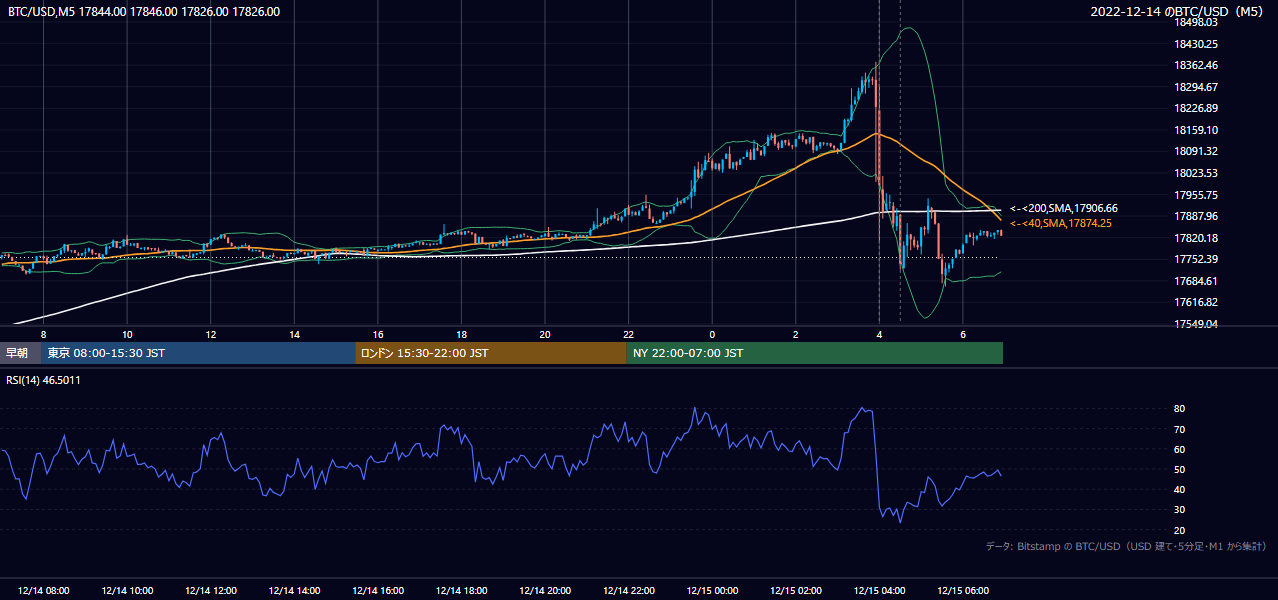Click hour label 16 under price chart
This screenshot has width=1278, height=600.
(x=377, y=334)
